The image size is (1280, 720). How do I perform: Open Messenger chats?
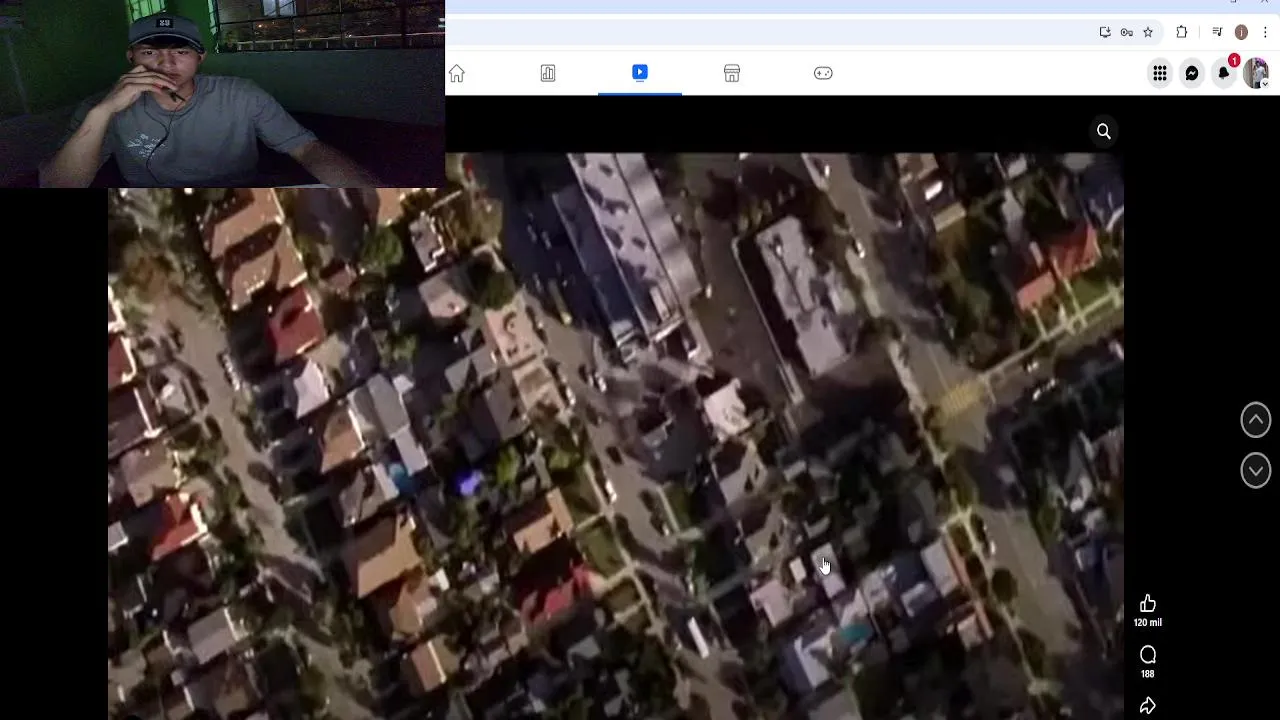[1192, 73]
